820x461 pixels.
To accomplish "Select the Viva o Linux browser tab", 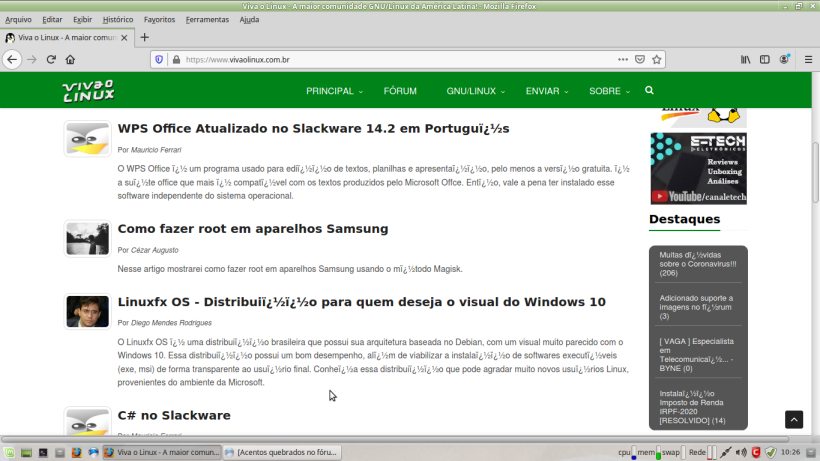I will coord(66,38).
